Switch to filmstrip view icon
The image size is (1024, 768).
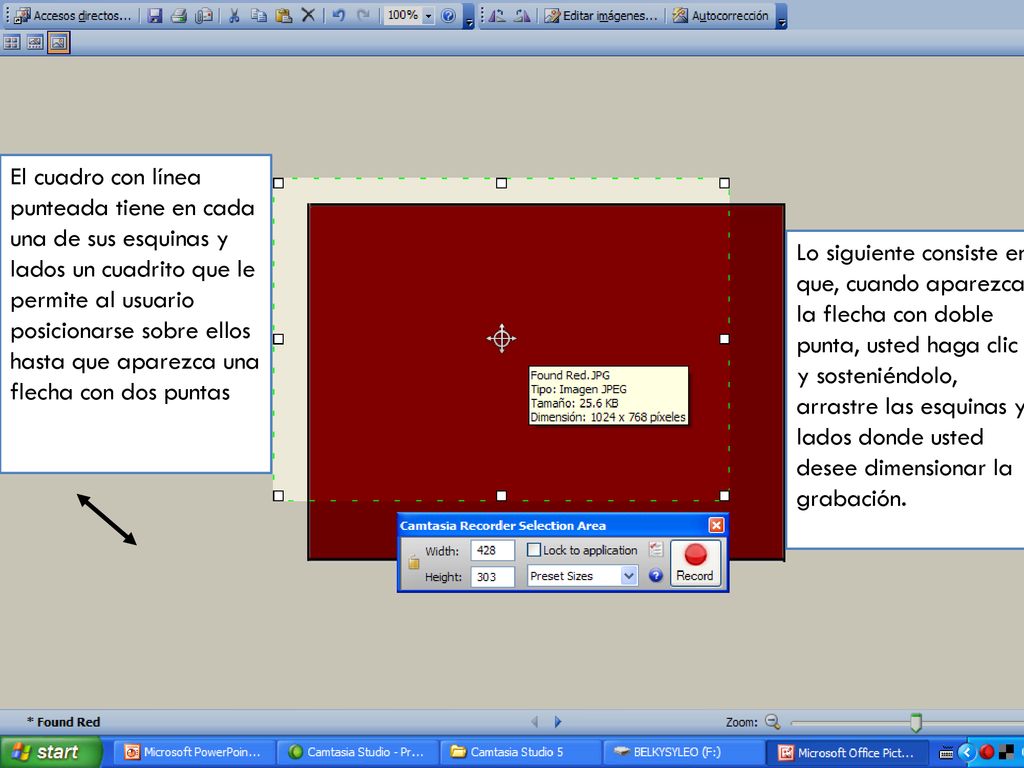[x=35, y=43]
